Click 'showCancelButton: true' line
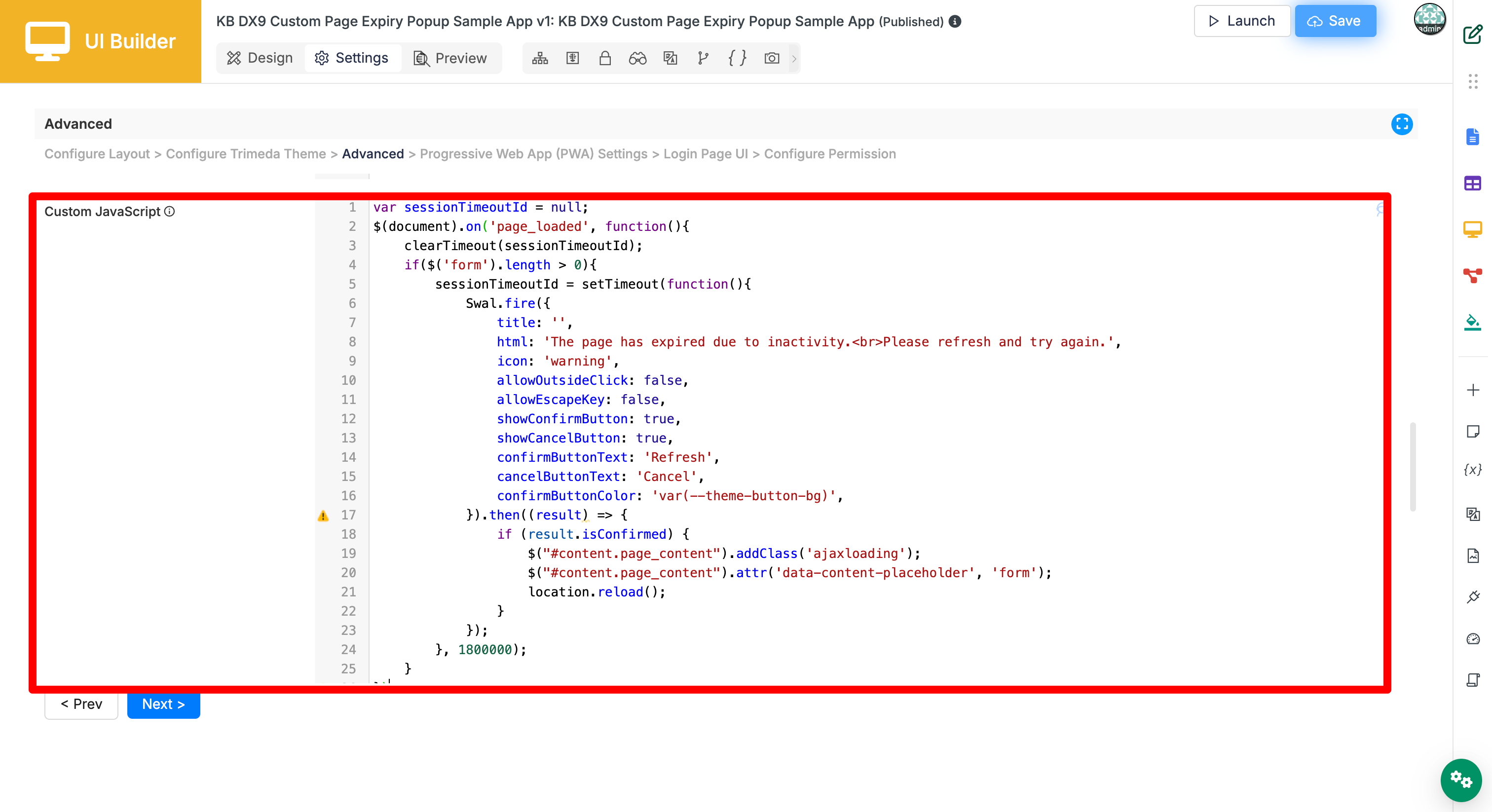This screenshot has height=812, width=1492. tap(584, 439)
